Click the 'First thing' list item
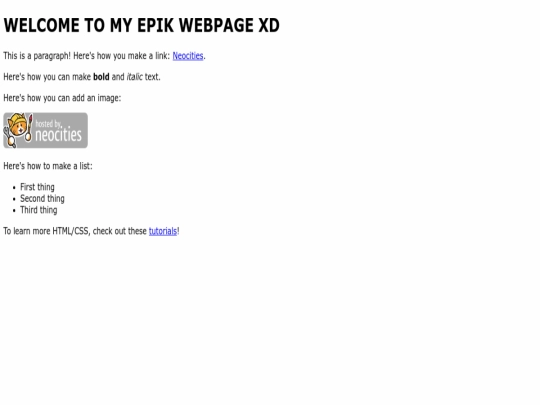The height and width of the screenshot is (405, 540). 37,187
